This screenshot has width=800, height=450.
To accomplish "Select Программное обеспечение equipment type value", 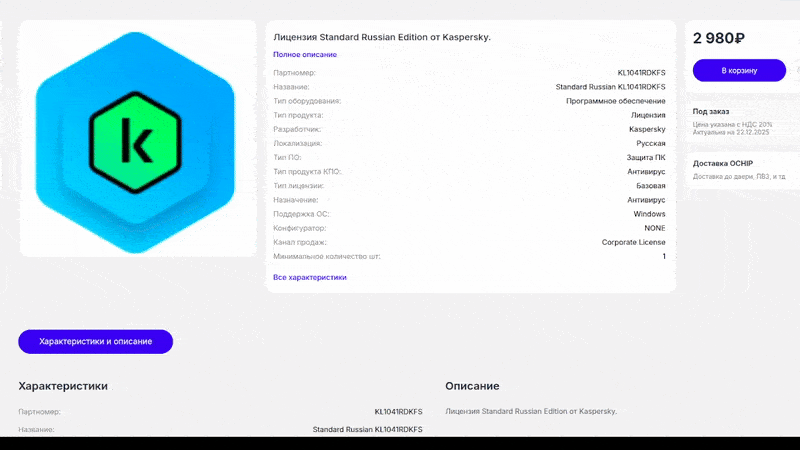I will tap(615, 101).
